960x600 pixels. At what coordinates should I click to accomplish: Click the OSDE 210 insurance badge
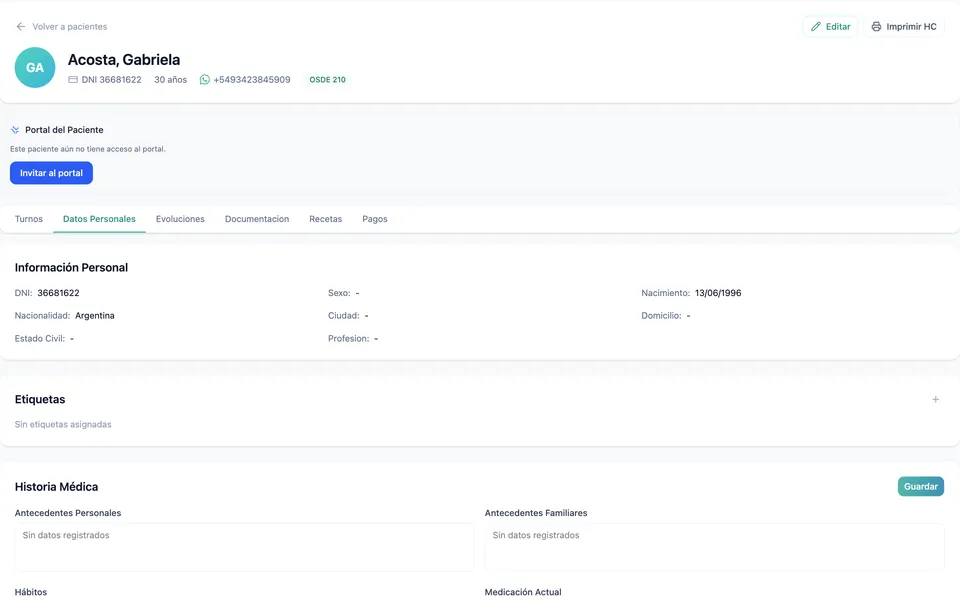pyautogui.click(x=328, y=80)
